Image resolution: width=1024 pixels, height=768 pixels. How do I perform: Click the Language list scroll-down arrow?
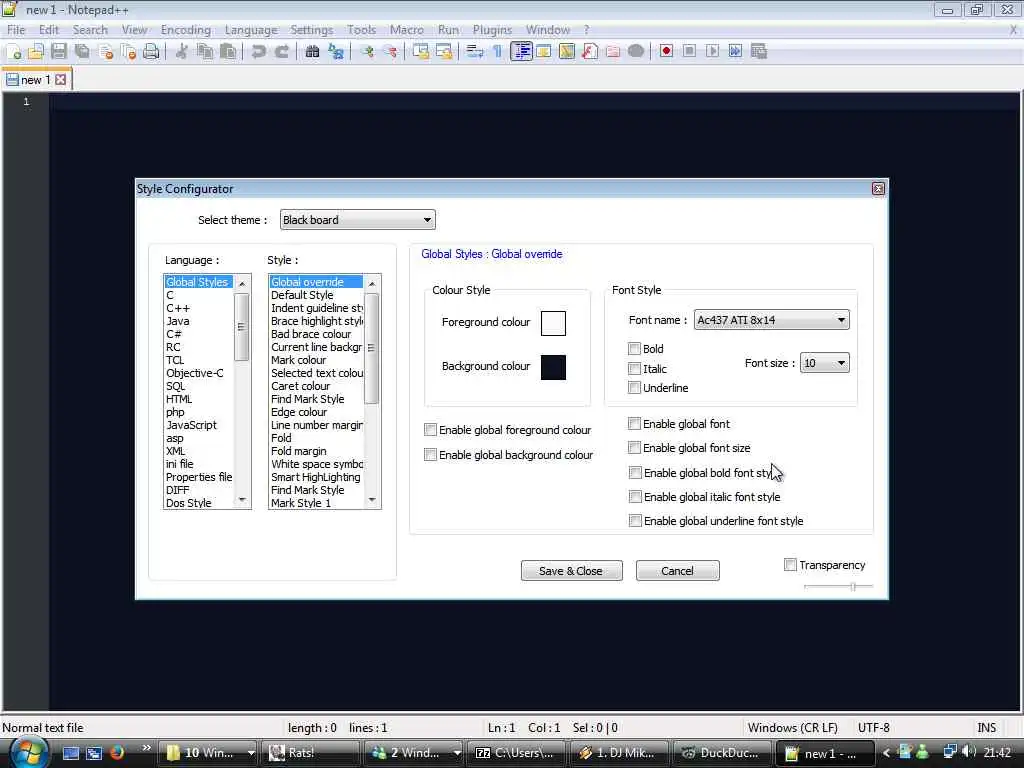242,501
